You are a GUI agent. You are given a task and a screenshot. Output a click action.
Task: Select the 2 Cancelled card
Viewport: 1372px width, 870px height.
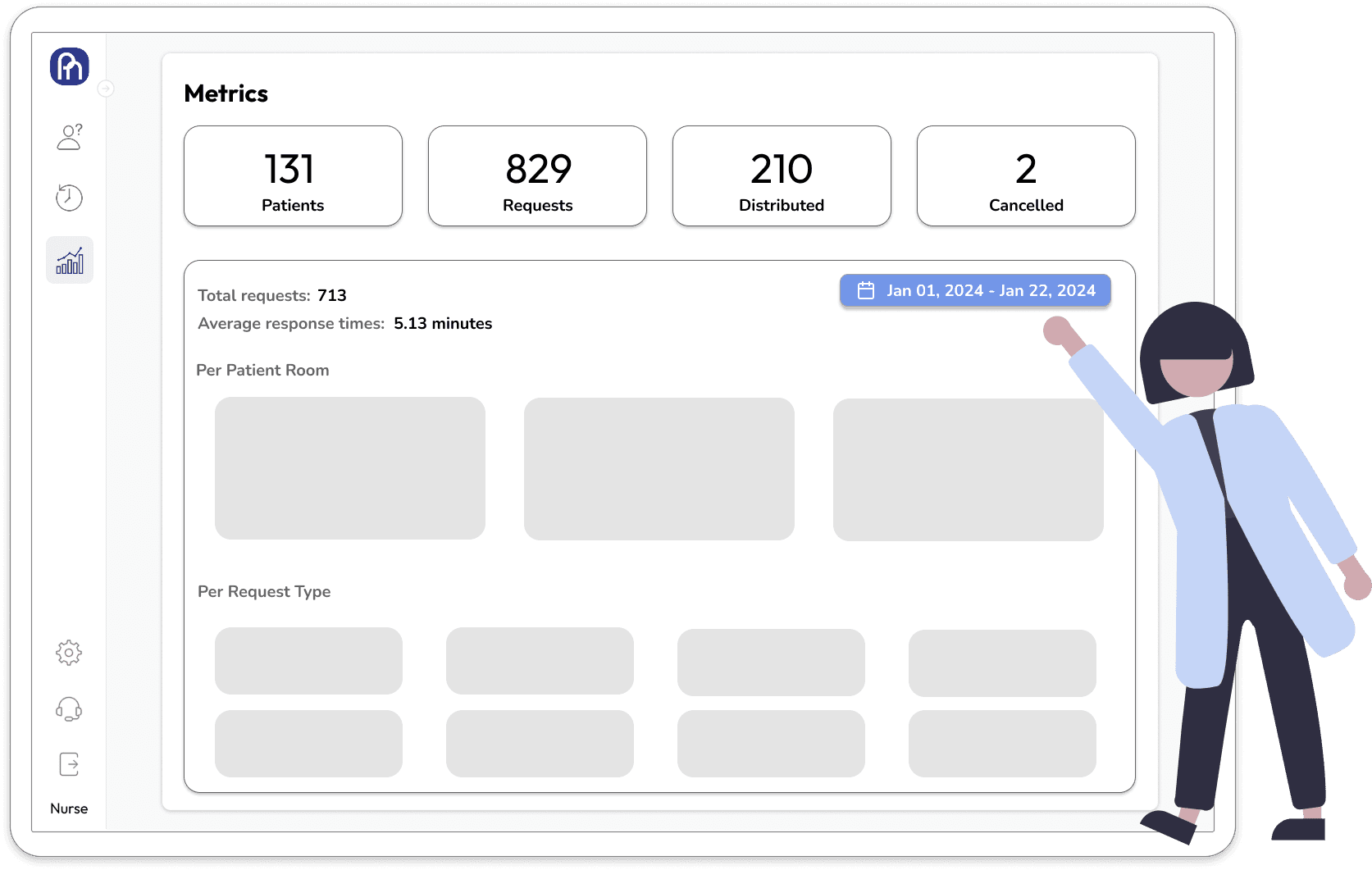click(1026, 176)
